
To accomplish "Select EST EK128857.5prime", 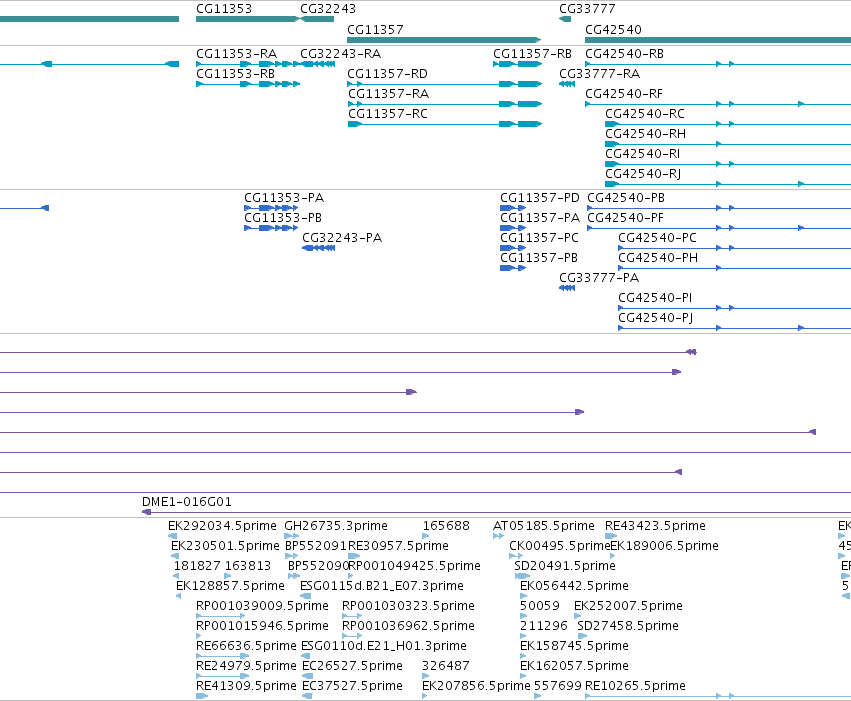I will pos(230,587).
